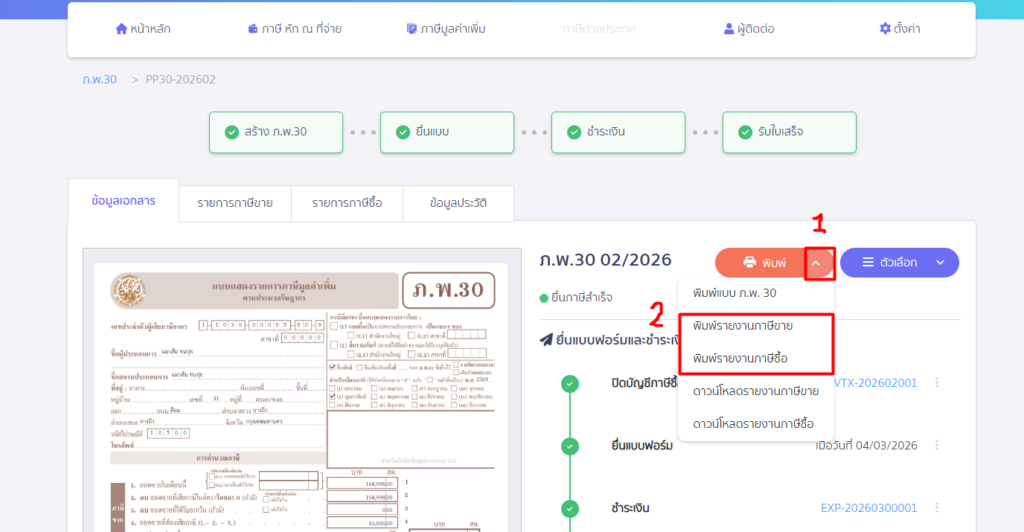Click the home icon beside หน้าหลัก
The image size is (1024, 532).
[x=121, y=29]
